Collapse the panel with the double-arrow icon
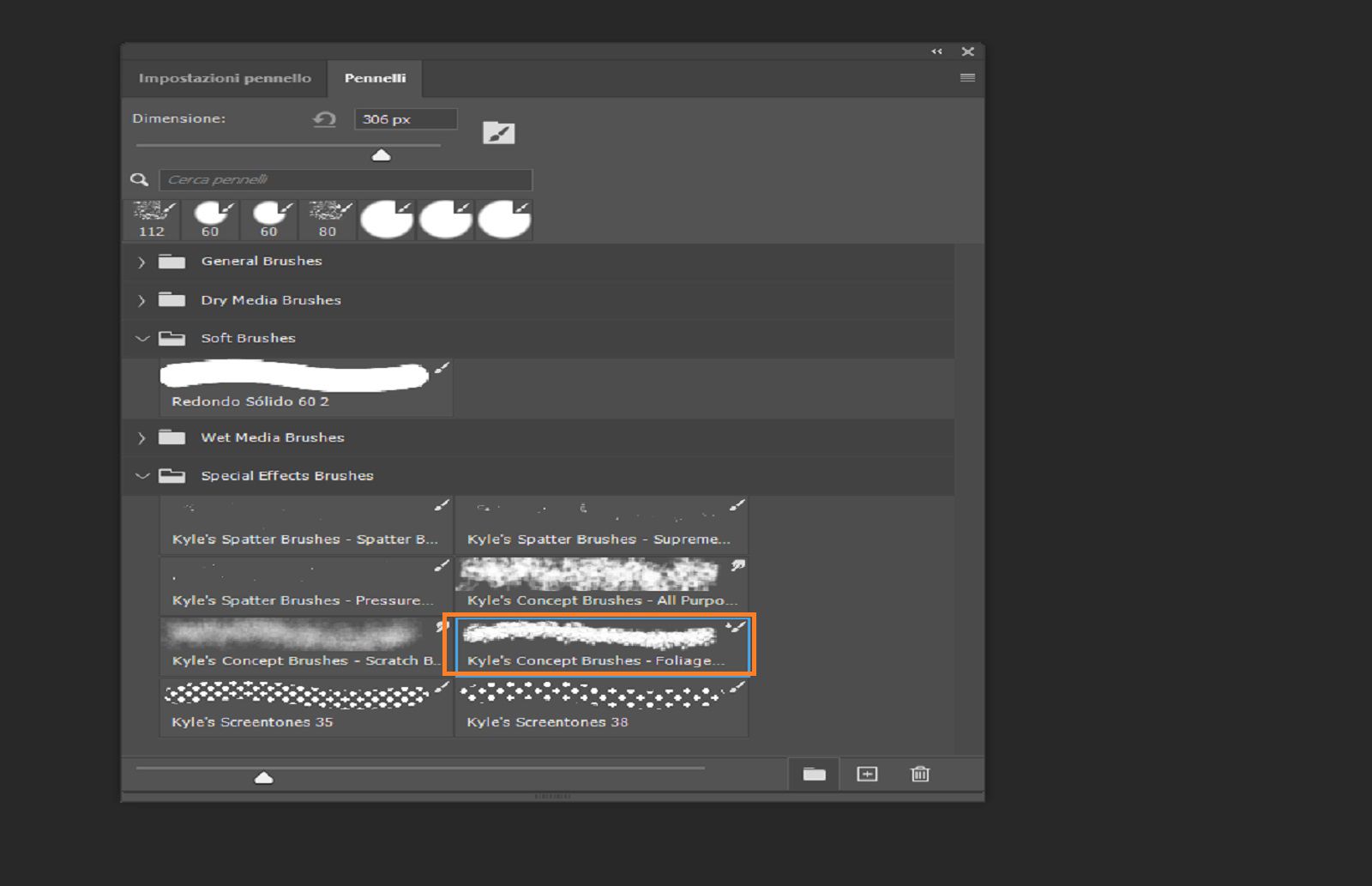Viewport: 1372px width, 886px height. coord(936,51)
